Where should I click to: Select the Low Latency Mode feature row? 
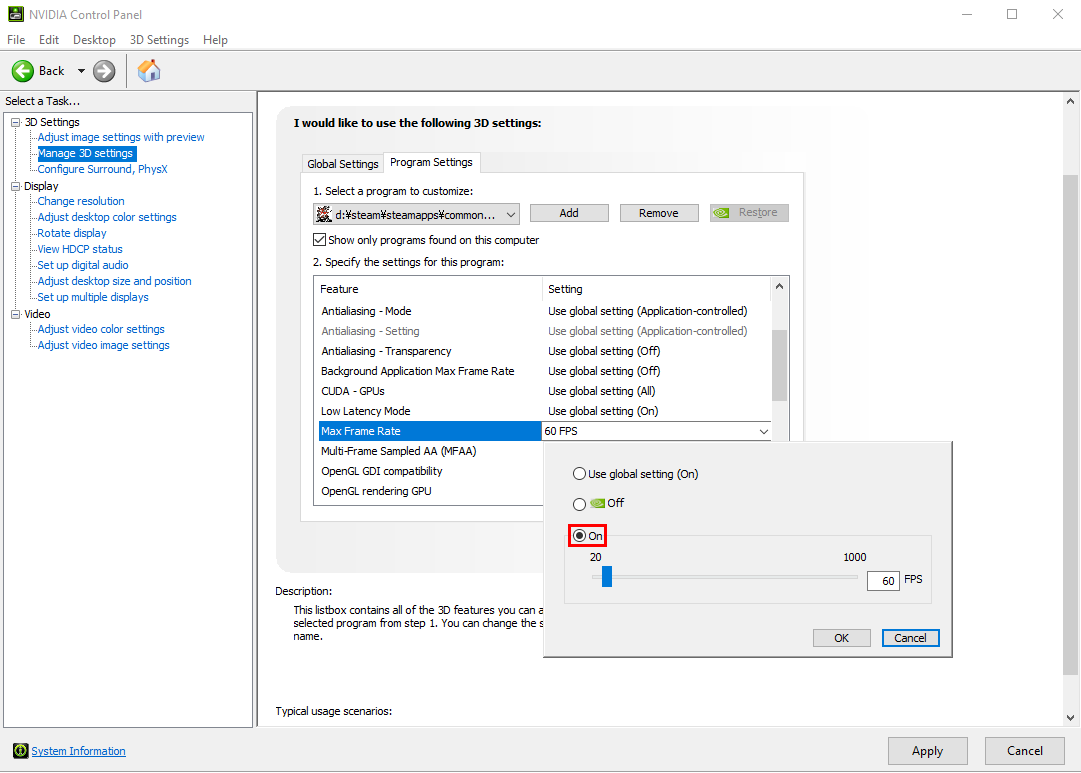click(x=543, y=411)
